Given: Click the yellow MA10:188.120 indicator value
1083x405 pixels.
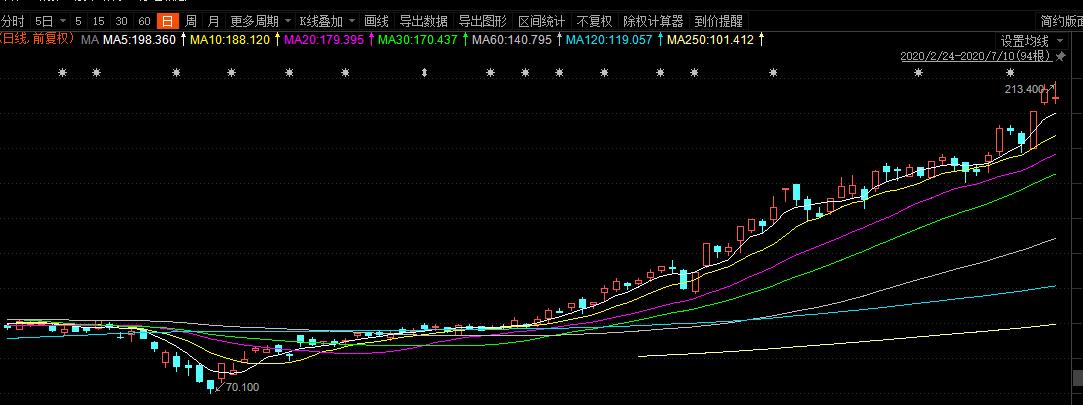Looking at the screenshot, I should coord(230,40).
